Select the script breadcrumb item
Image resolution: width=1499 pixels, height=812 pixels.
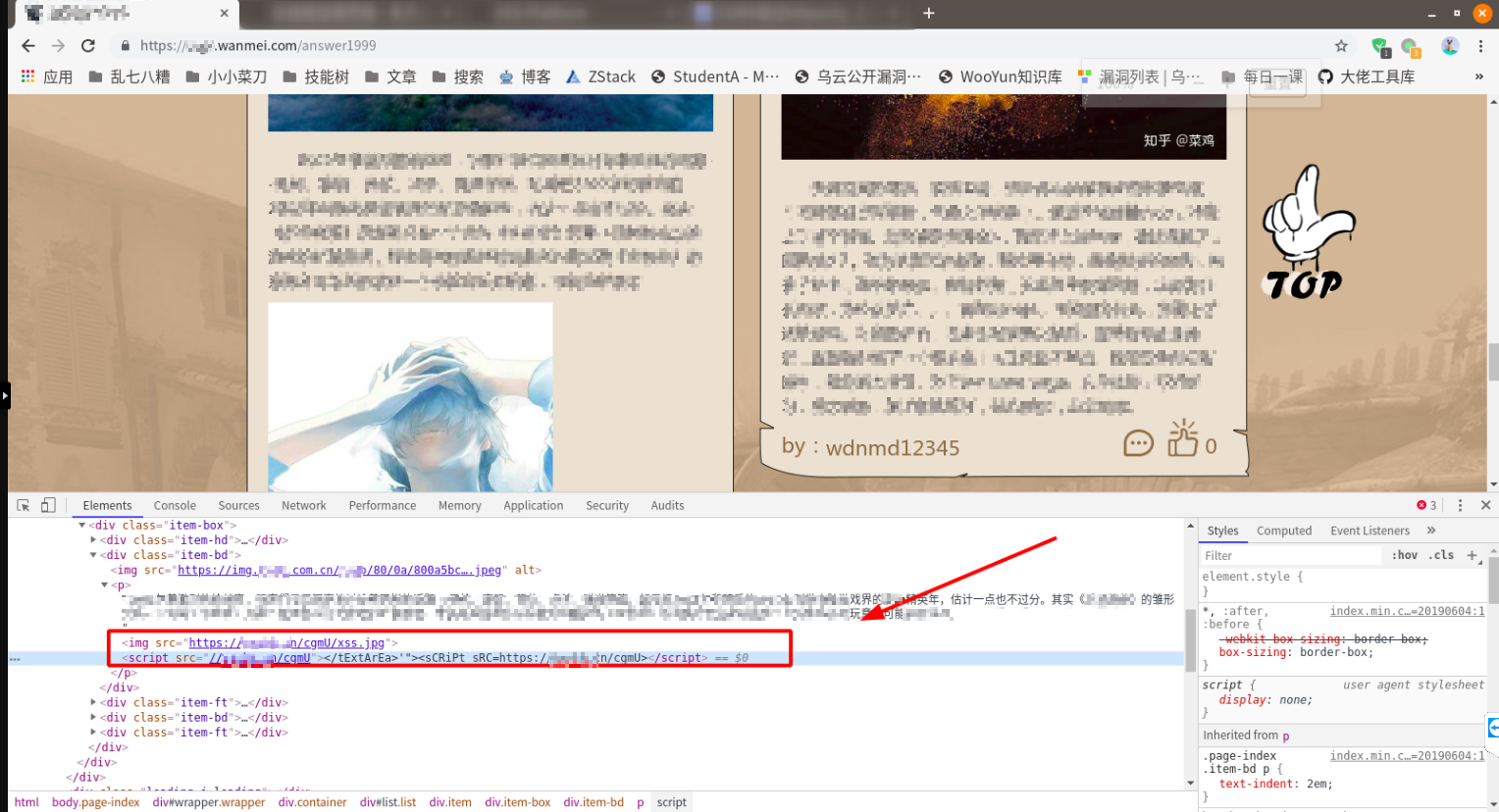coord(672,802)
